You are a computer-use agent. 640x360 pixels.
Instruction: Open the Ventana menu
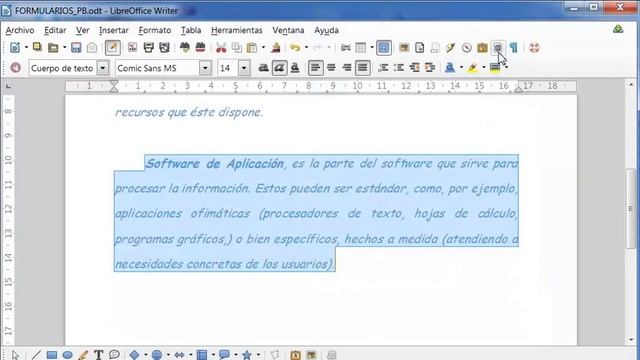click(x=288, y=30)
